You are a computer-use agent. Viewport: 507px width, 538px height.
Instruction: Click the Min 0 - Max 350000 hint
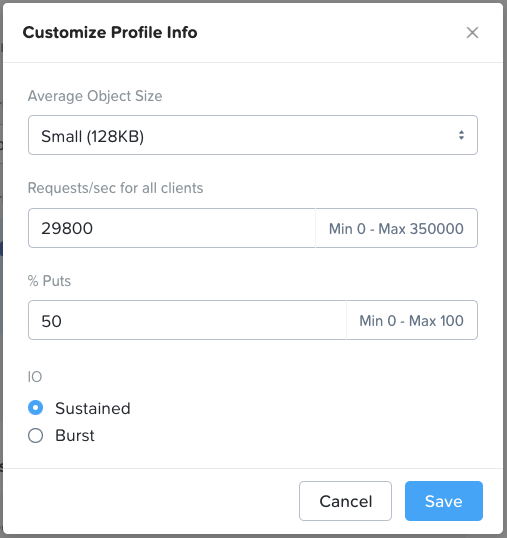point(396,229)
